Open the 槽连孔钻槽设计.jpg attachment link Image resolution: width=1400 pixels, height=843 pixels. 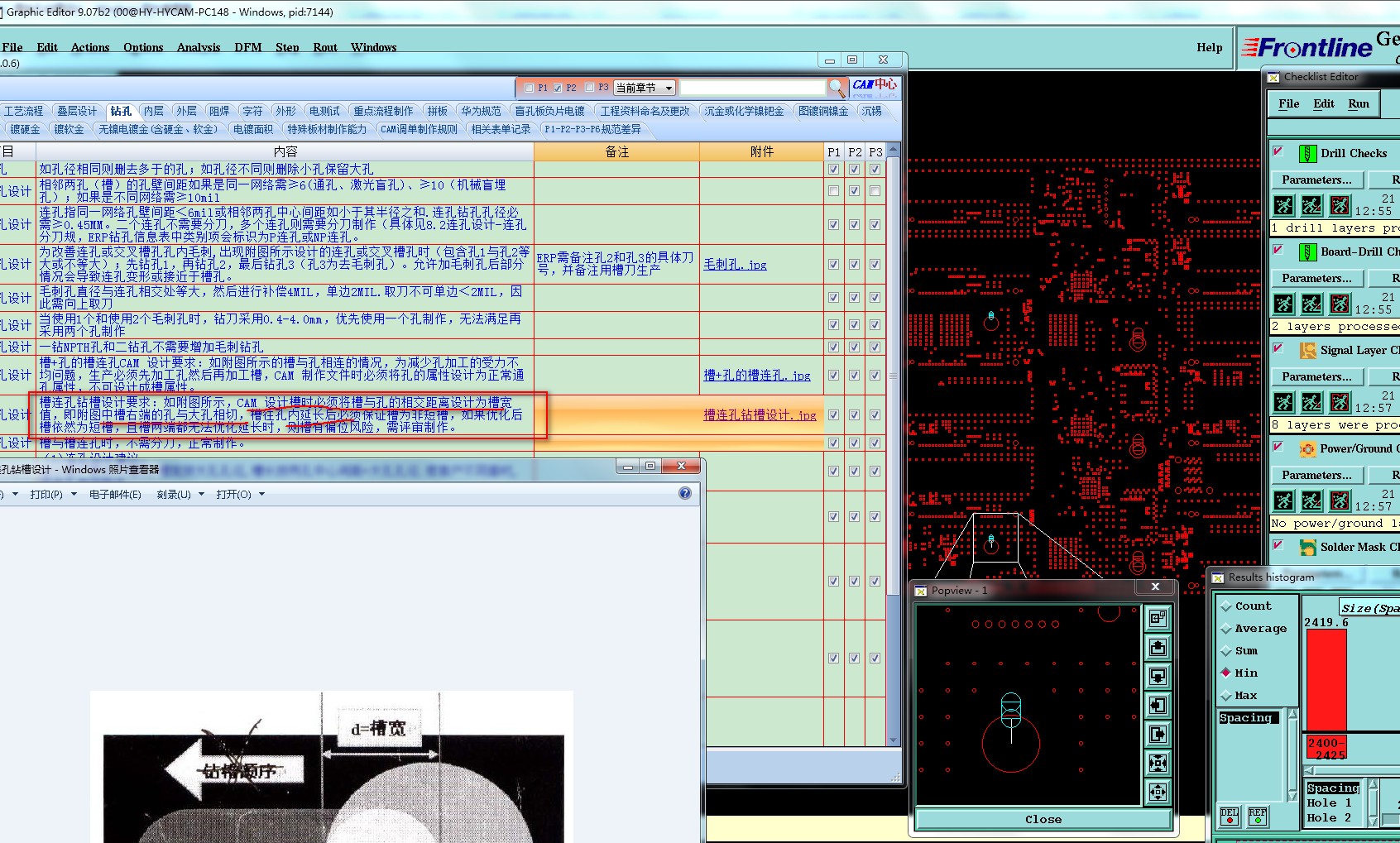760,415
